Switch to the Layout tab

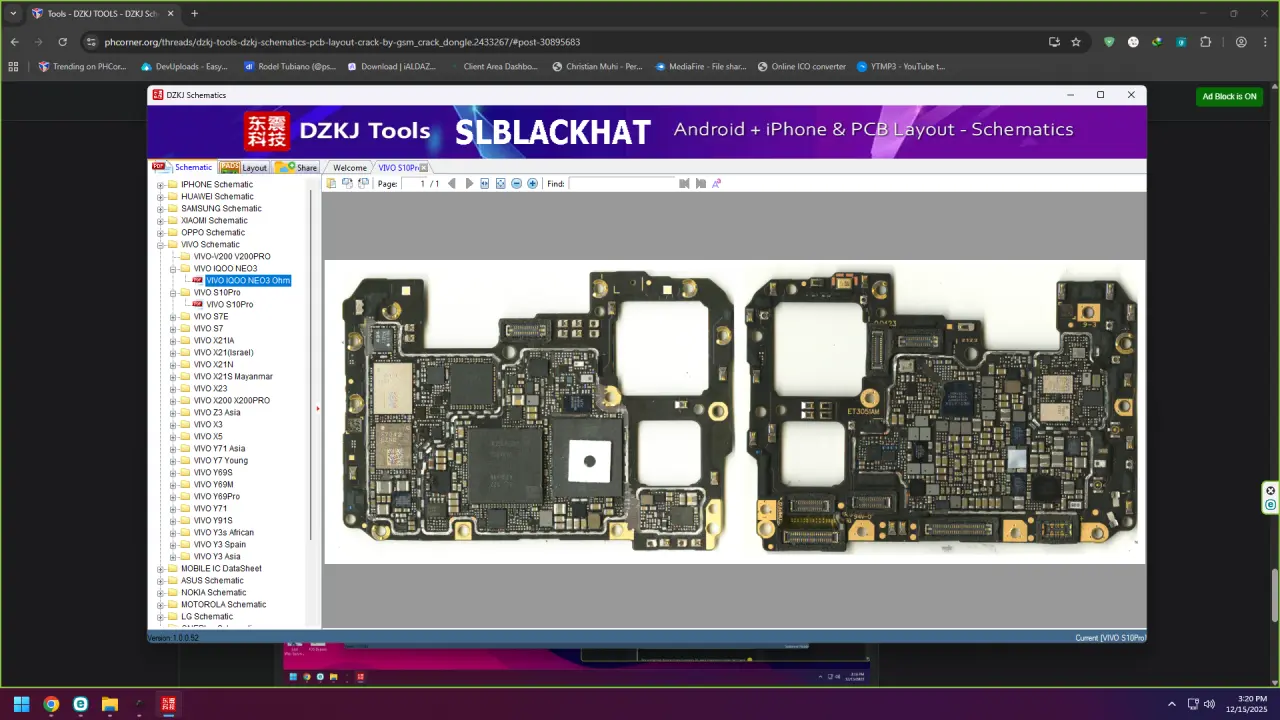pyautogui.click(x=244, y=167)
